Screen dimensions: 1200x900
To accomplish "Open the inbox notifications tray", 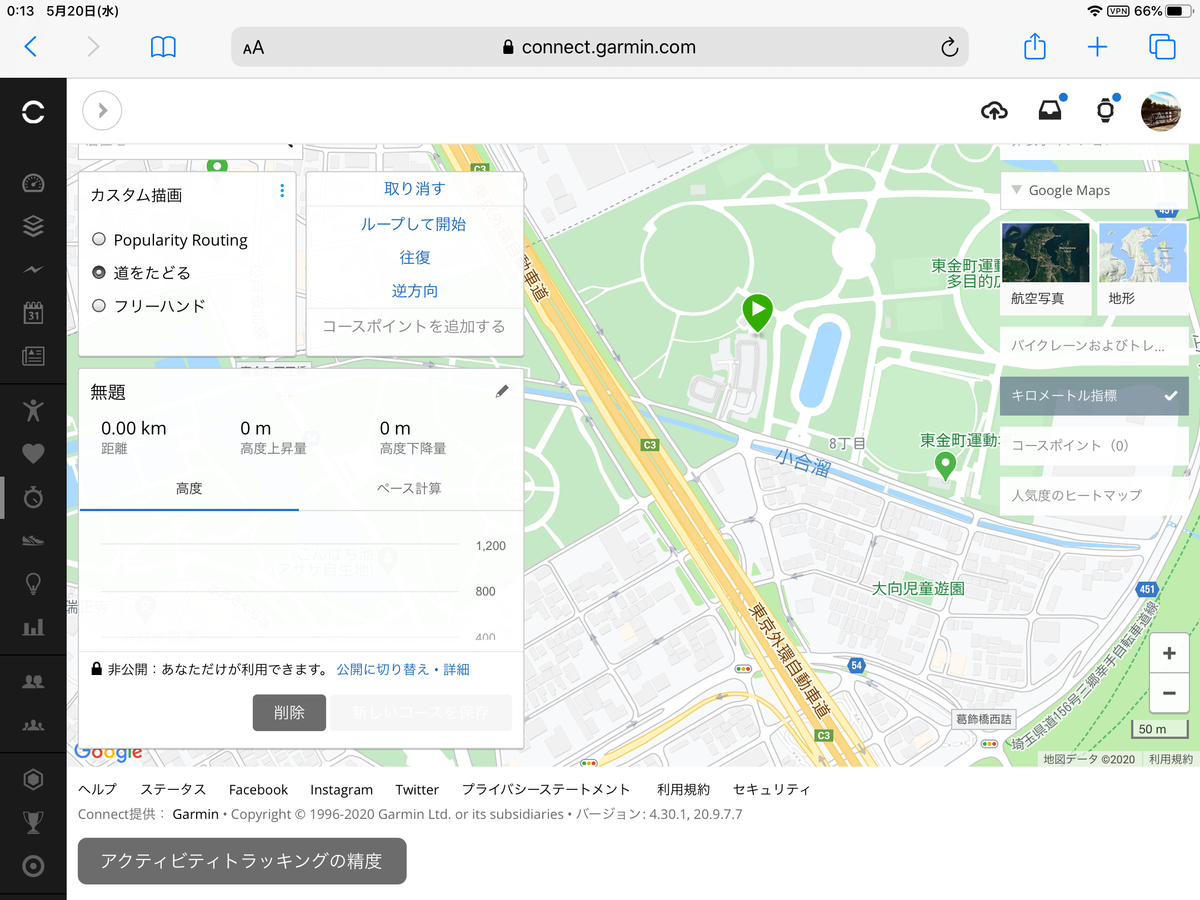I will [1050, 111].
